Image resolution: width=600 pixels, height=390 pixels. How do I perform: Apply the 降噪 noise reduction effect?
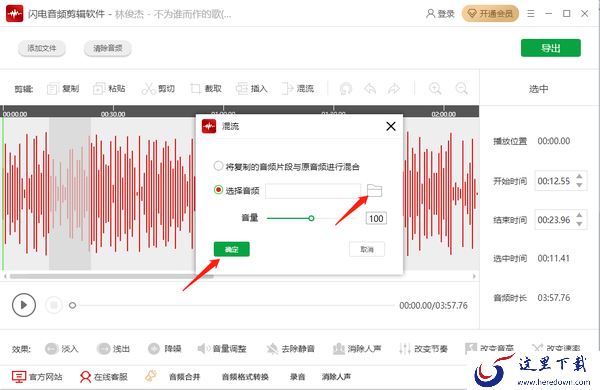coord(165,349)
